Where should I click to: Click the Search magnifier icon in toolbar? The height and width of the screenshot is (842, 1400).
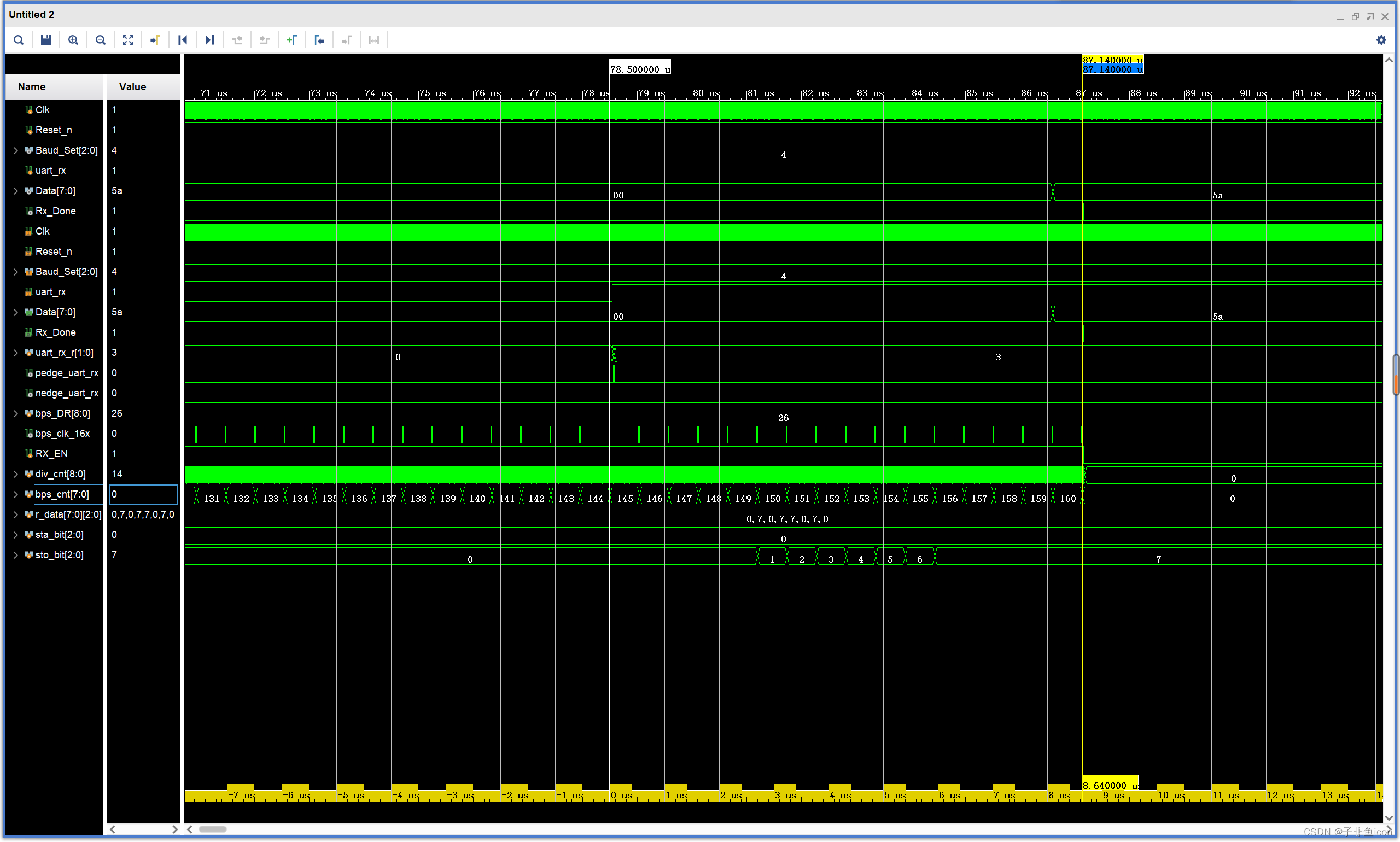pos(19,40)
